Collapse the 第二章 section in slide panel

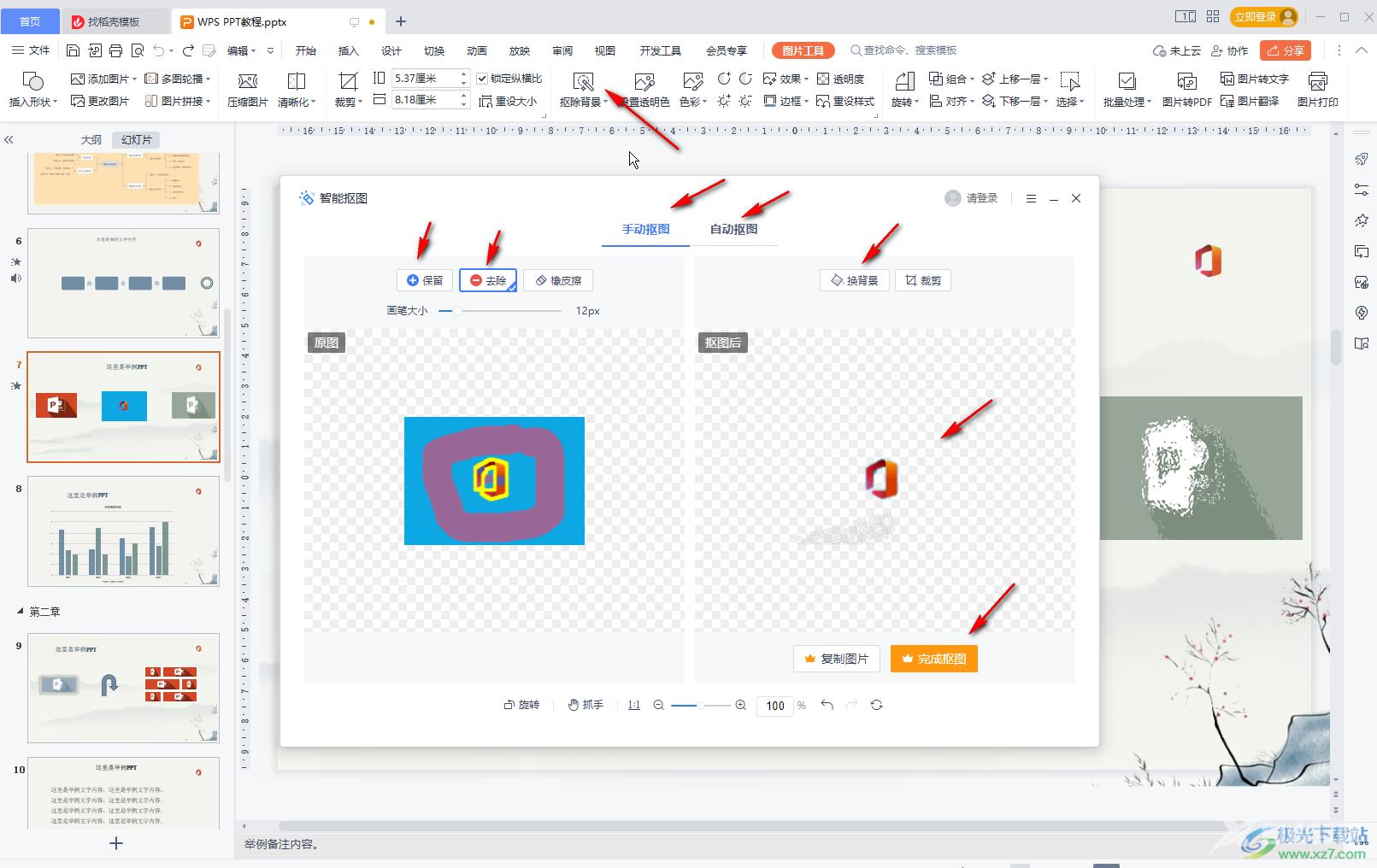[21, 612]
